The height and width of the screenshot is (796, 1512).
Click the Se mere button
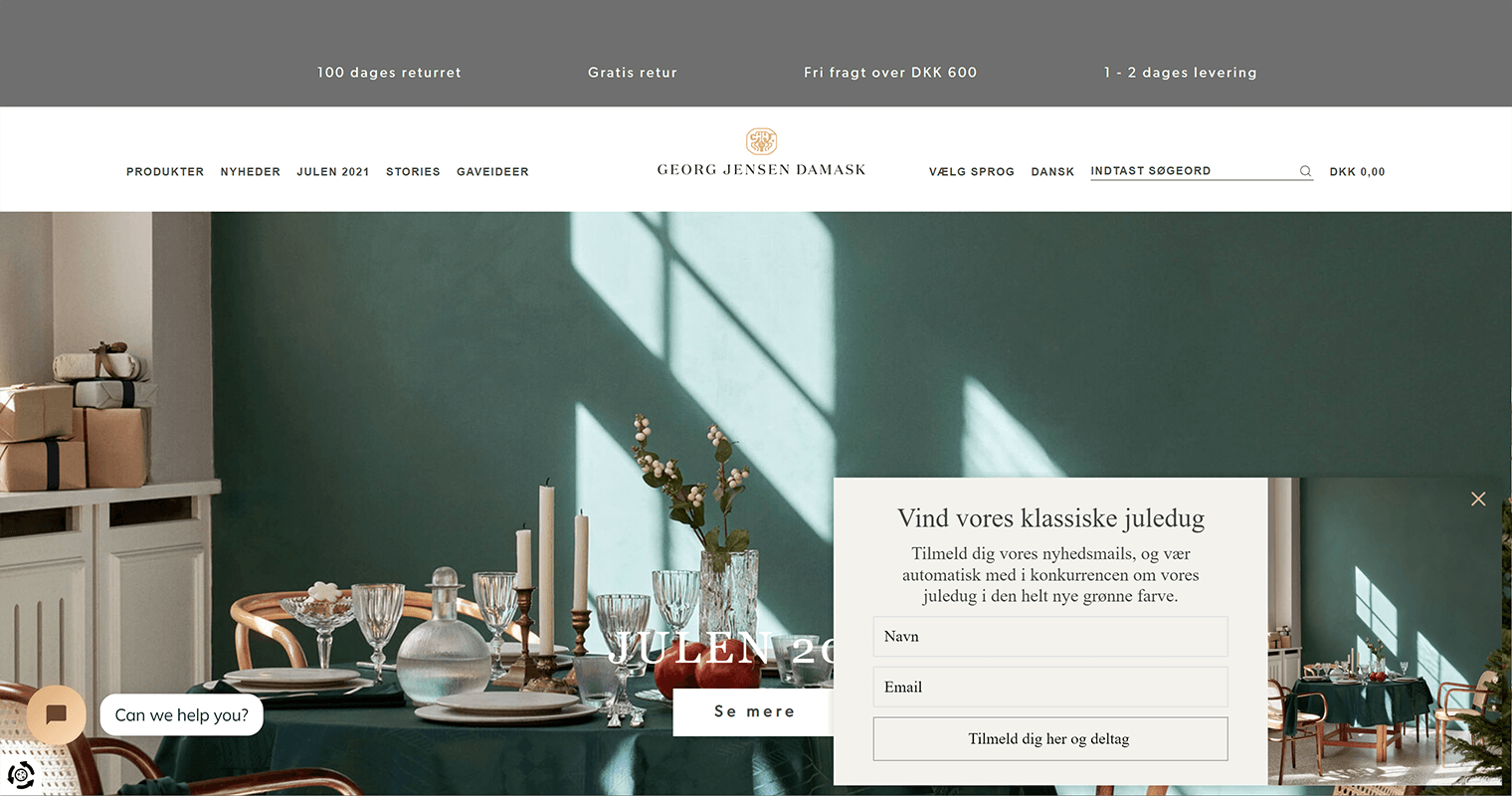pos(753,711)
